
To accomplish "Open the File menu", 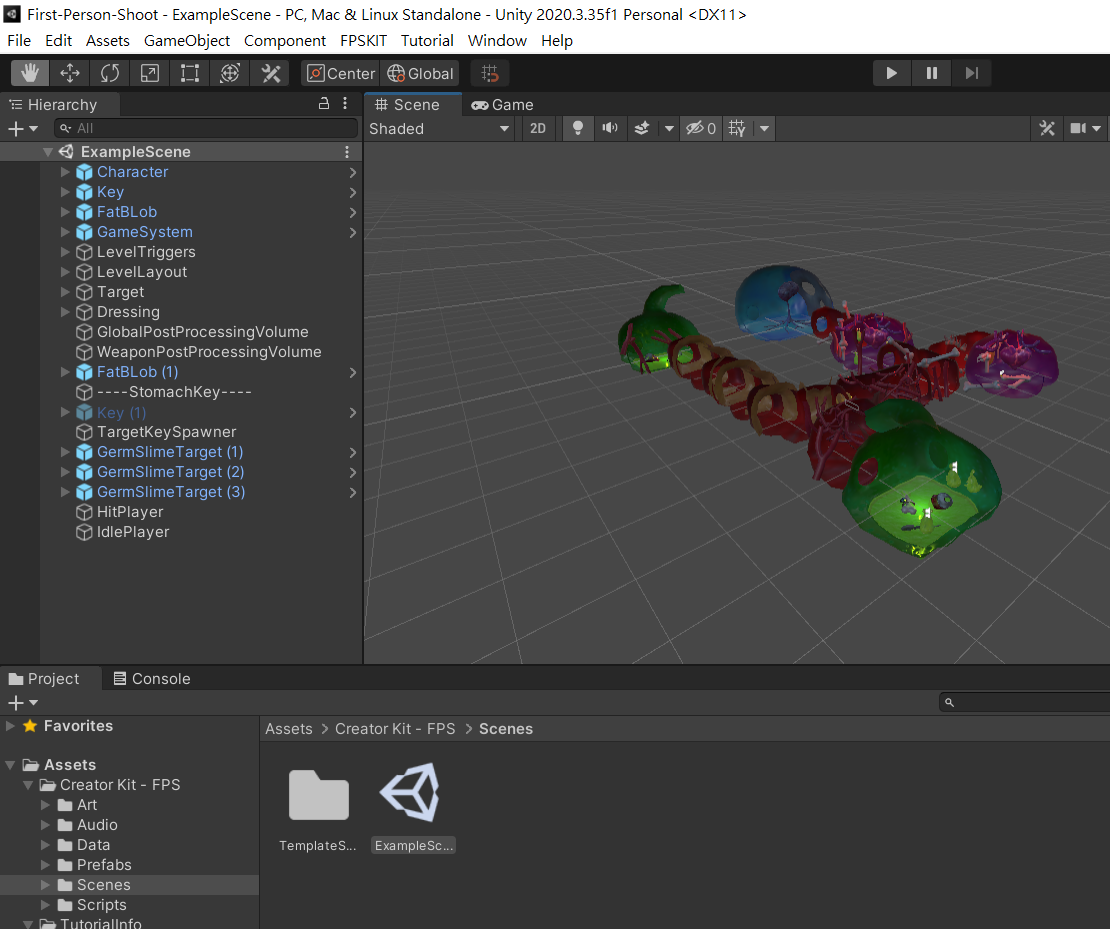I will pyautogui.click(x=19, y=40).
